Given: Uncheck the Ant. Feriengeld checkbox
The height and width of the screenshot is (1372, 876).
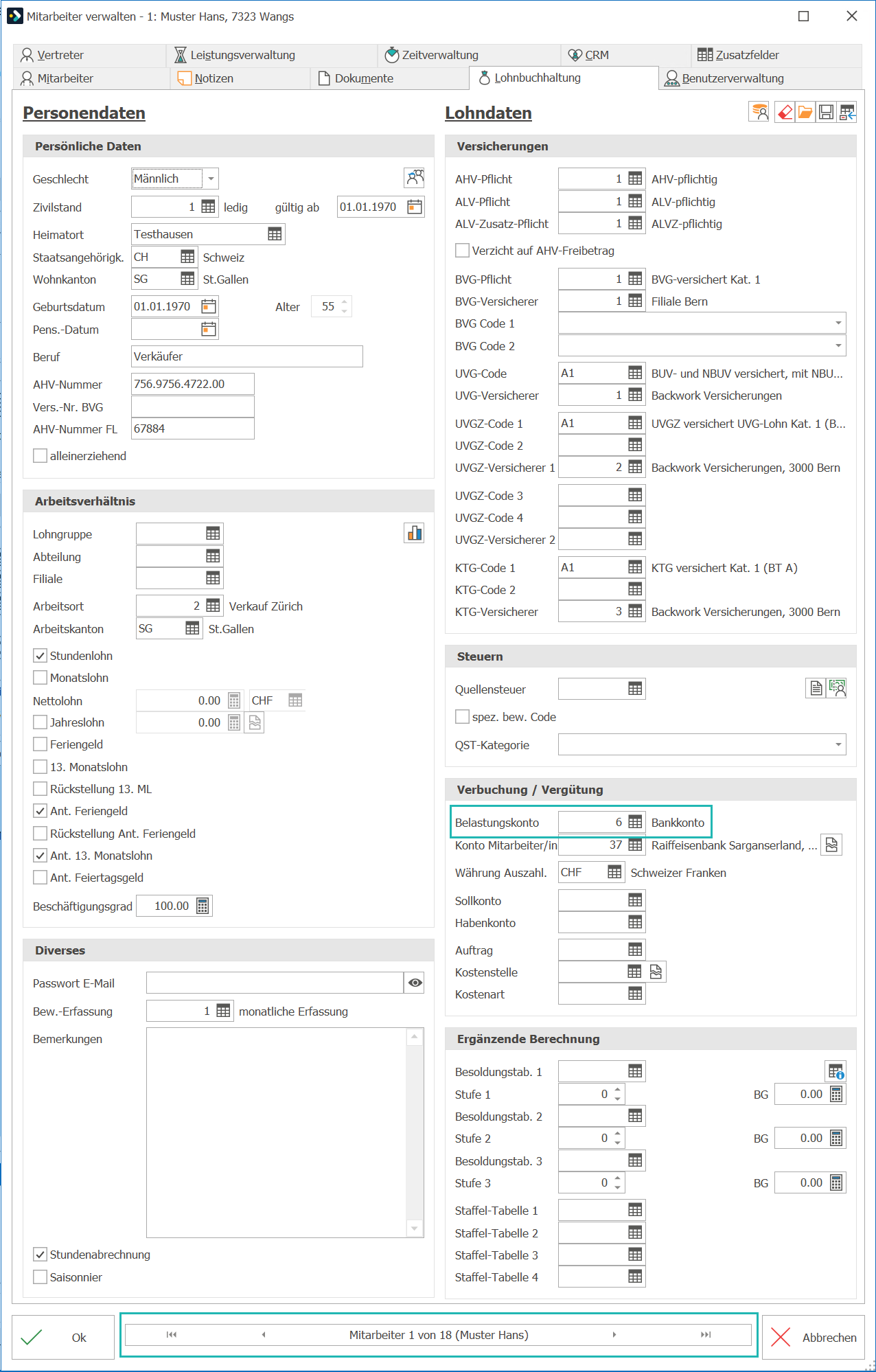Looking at the screenshot, I should pyautogui.click(x=41, y=811).
